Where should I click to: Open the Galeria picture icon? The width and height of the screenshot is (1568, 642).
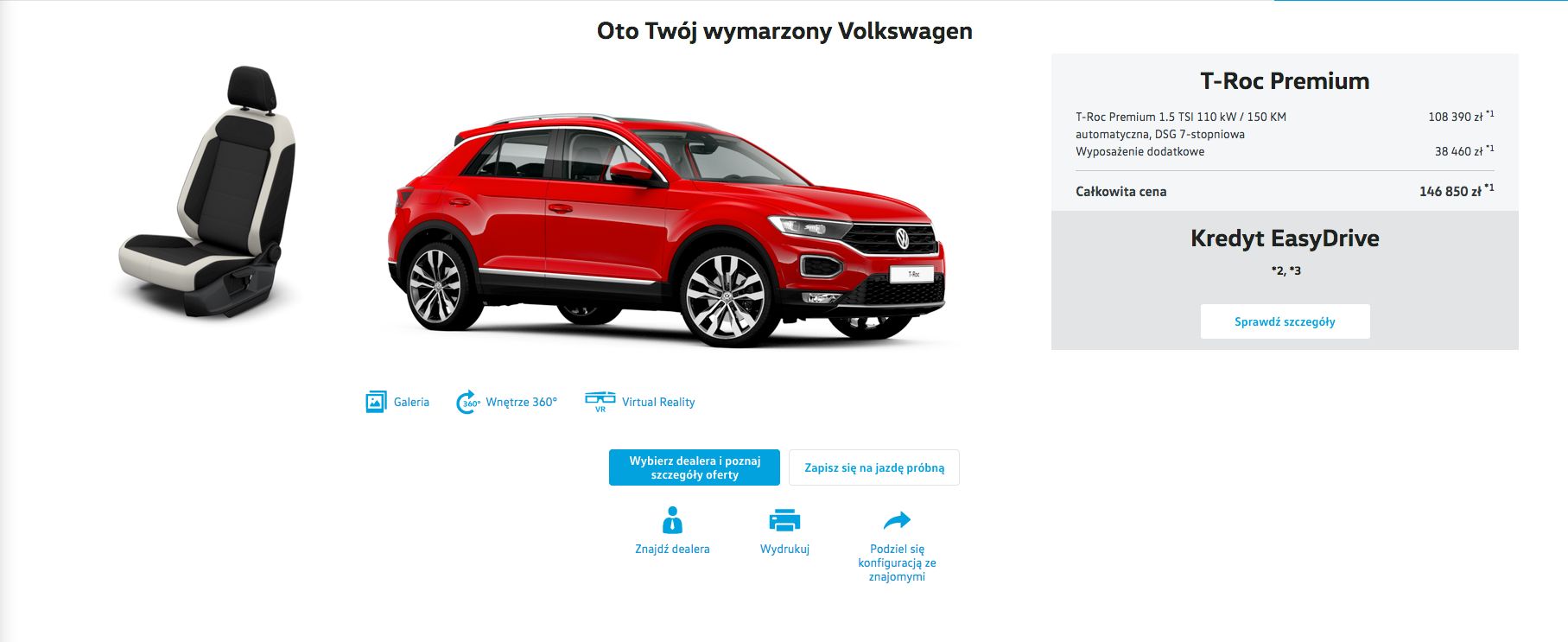click(x=376, y=402)
